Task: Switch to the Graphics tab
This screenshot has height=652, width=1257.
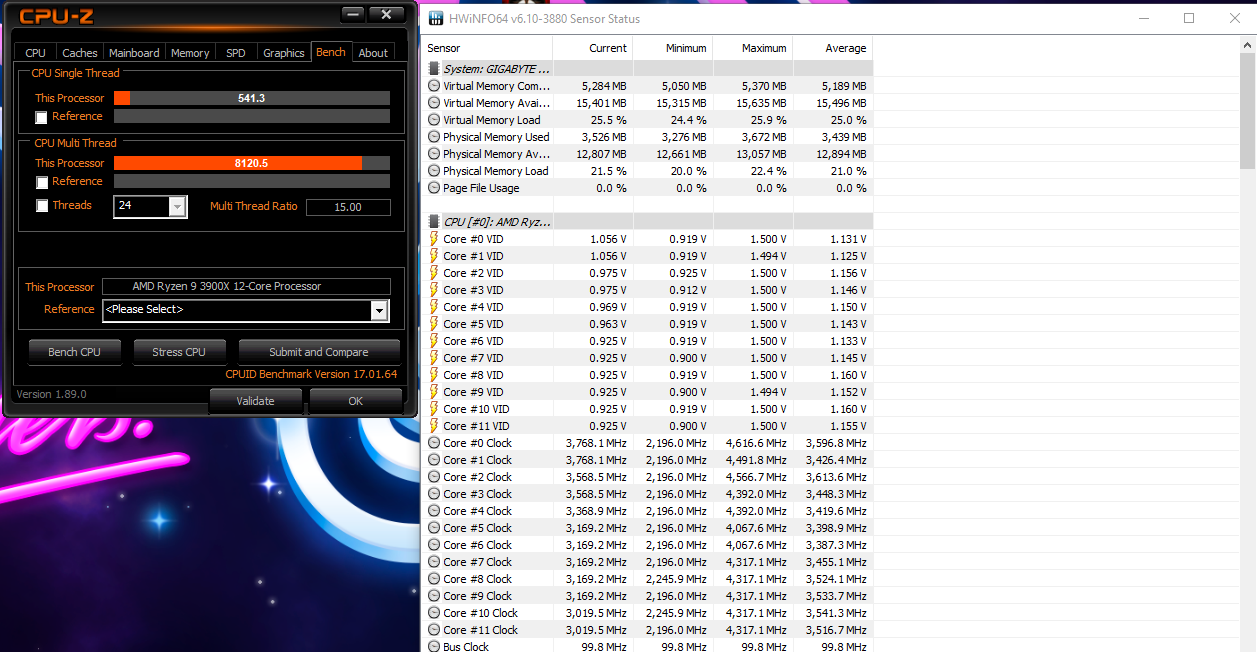Action: pos(284,53)
